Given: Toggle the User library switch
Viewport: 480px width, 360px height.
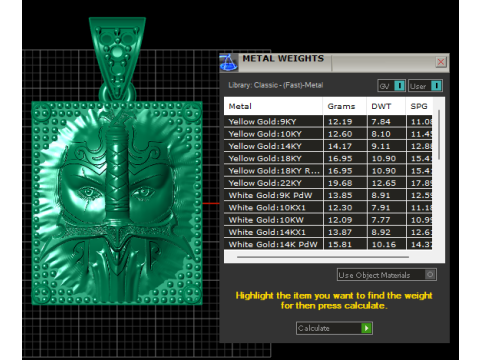Looking at the screenshot, I should 425,86.
